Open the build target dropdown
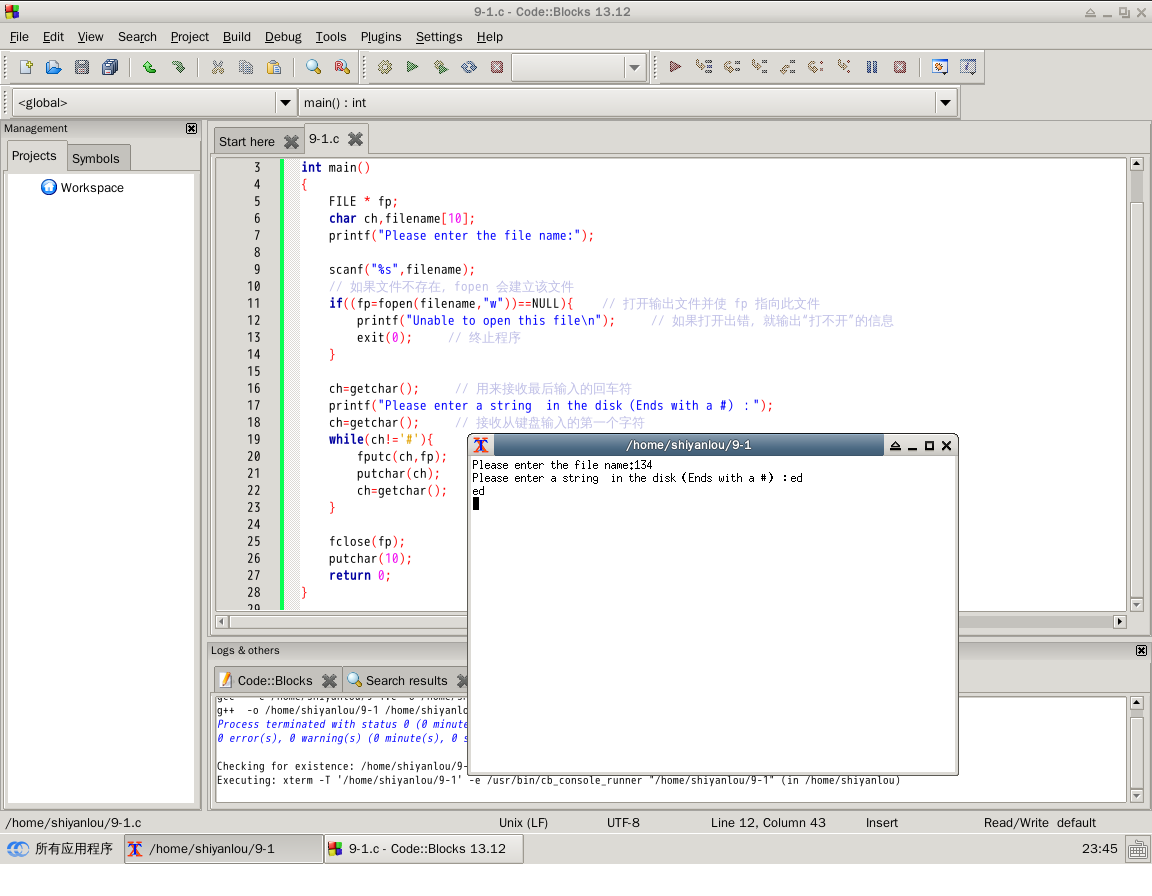The image size is (1152, 896). point(634,68)
